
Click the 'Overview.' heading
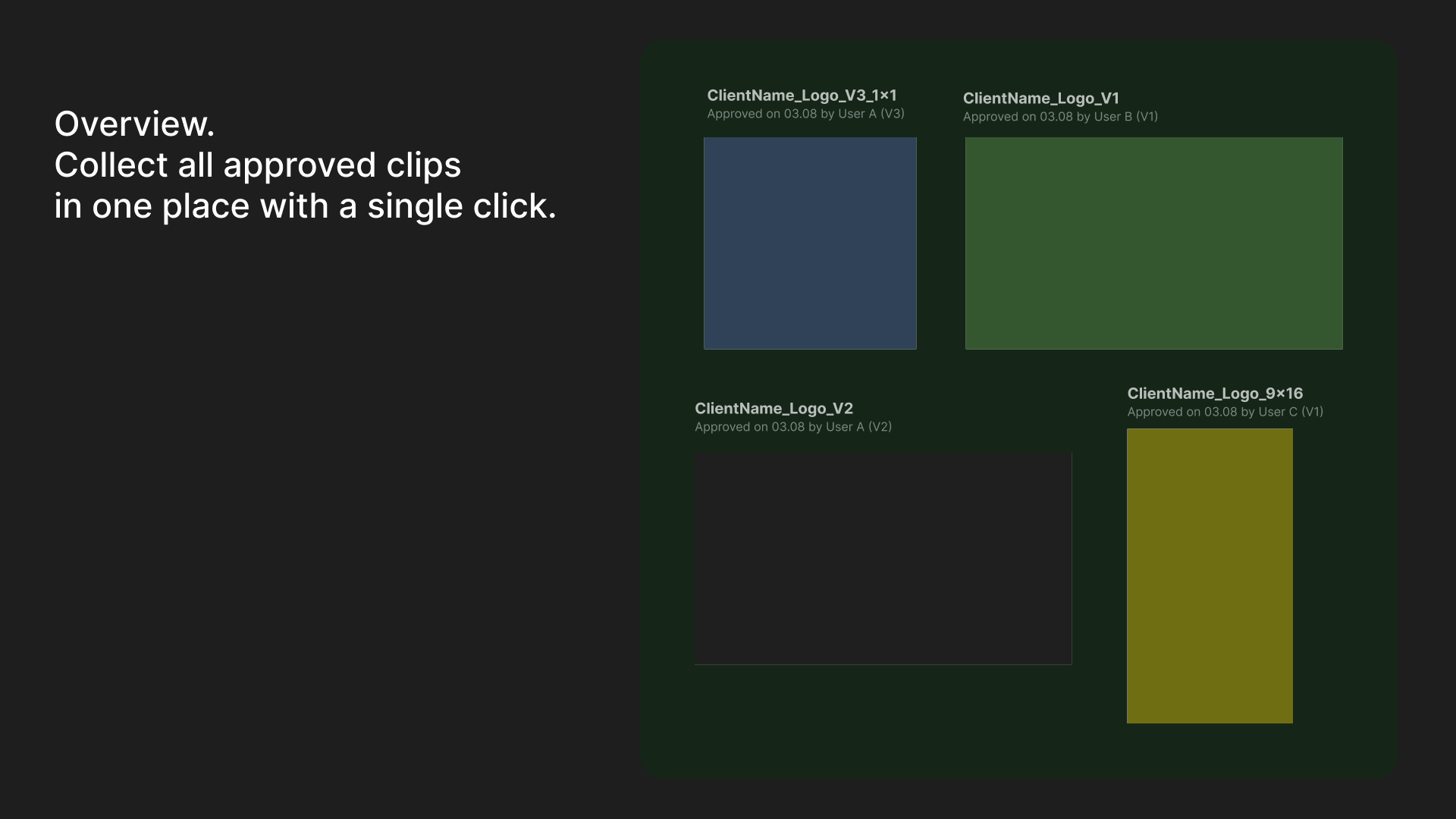click(x=135, y=124)
